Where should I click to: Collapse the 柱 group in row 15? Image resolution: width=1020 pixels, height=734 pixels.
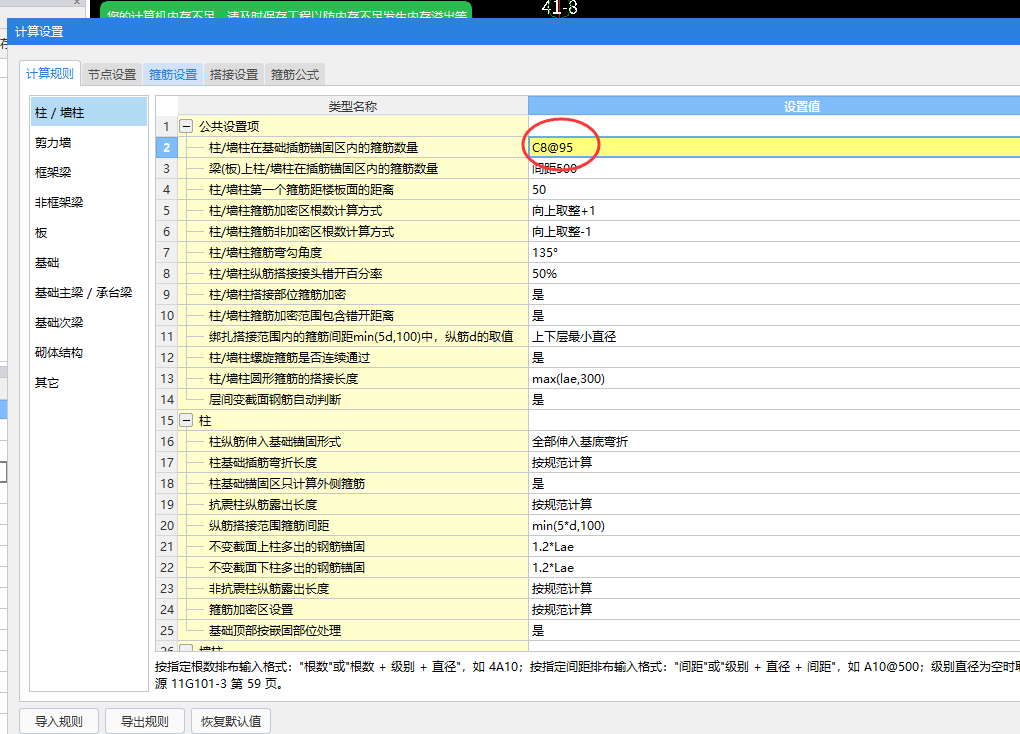coord(186,420)
